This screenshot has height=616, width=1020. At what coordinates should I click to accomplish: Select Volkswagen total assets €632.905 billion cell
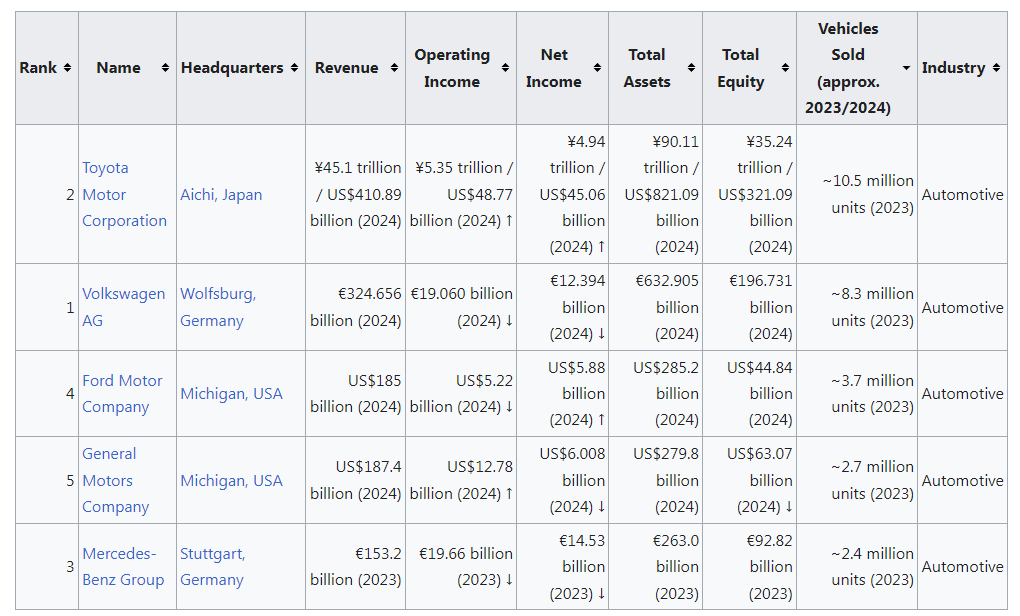(656, 307)
